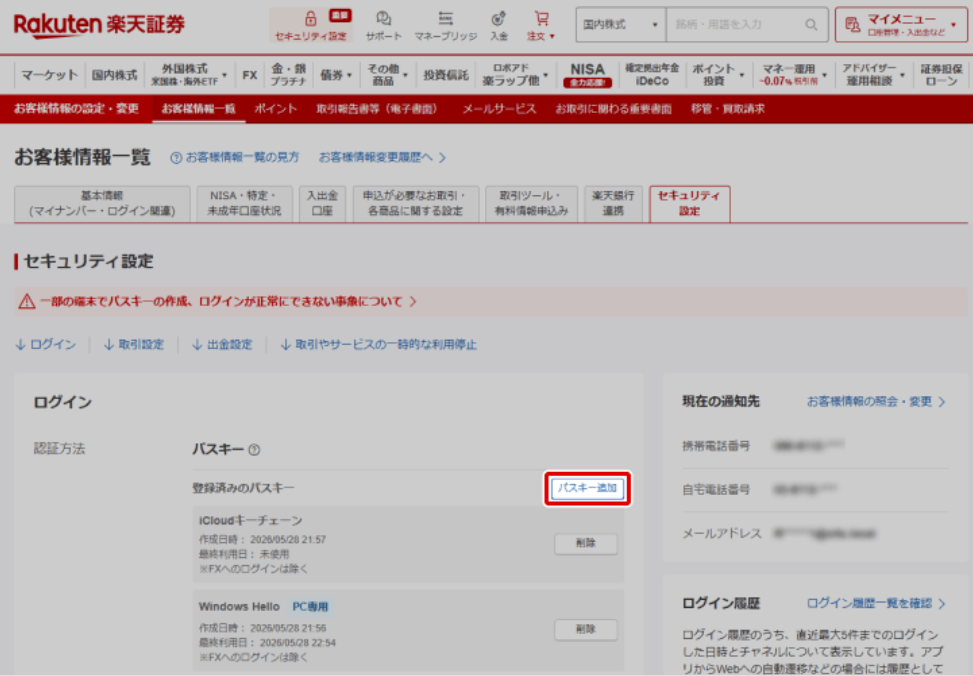
Task: Click the question icon for お客様情報一覧の見方
Action: (x=176, y=158)
